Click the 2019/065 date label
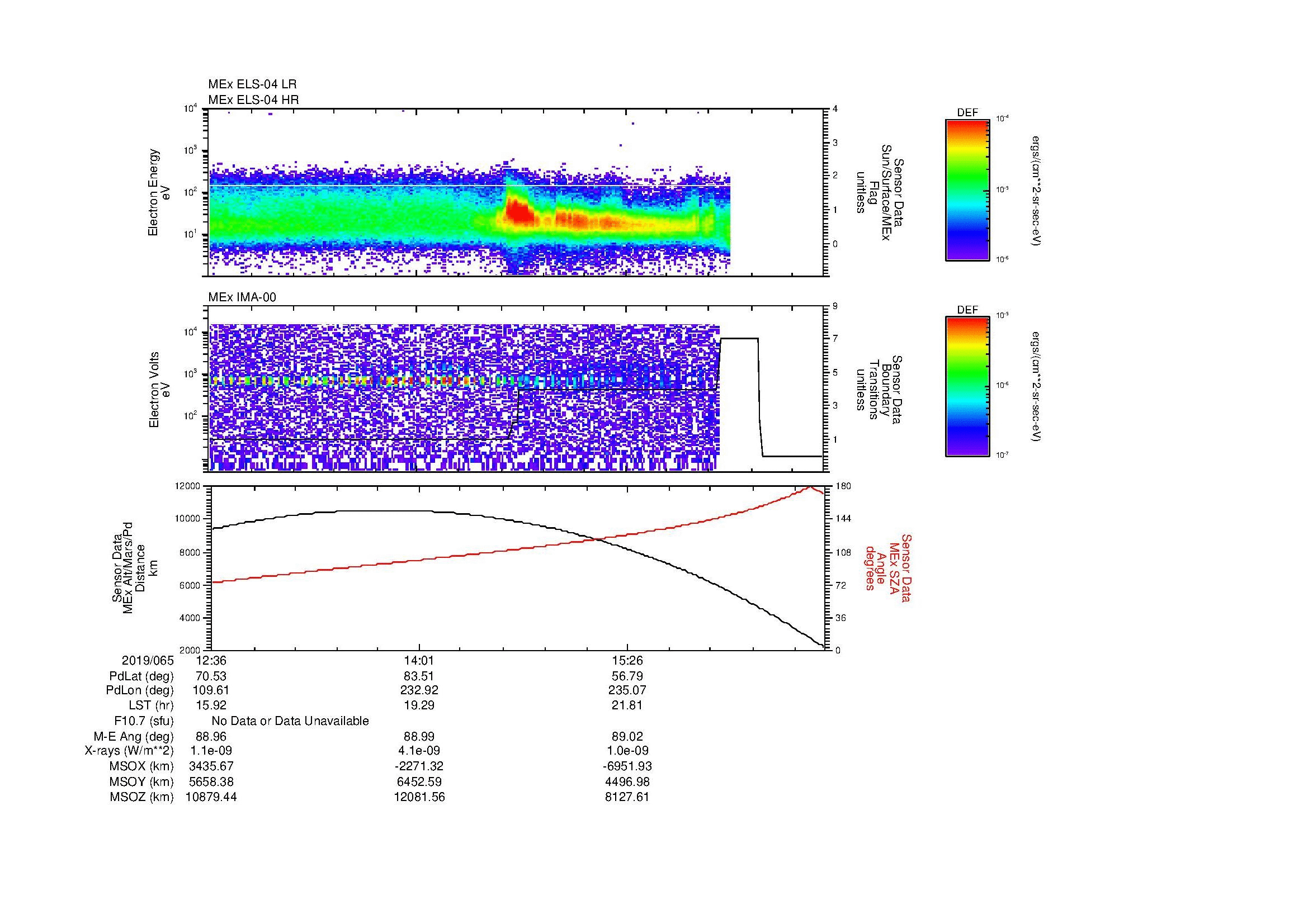 tap(147, 661)
